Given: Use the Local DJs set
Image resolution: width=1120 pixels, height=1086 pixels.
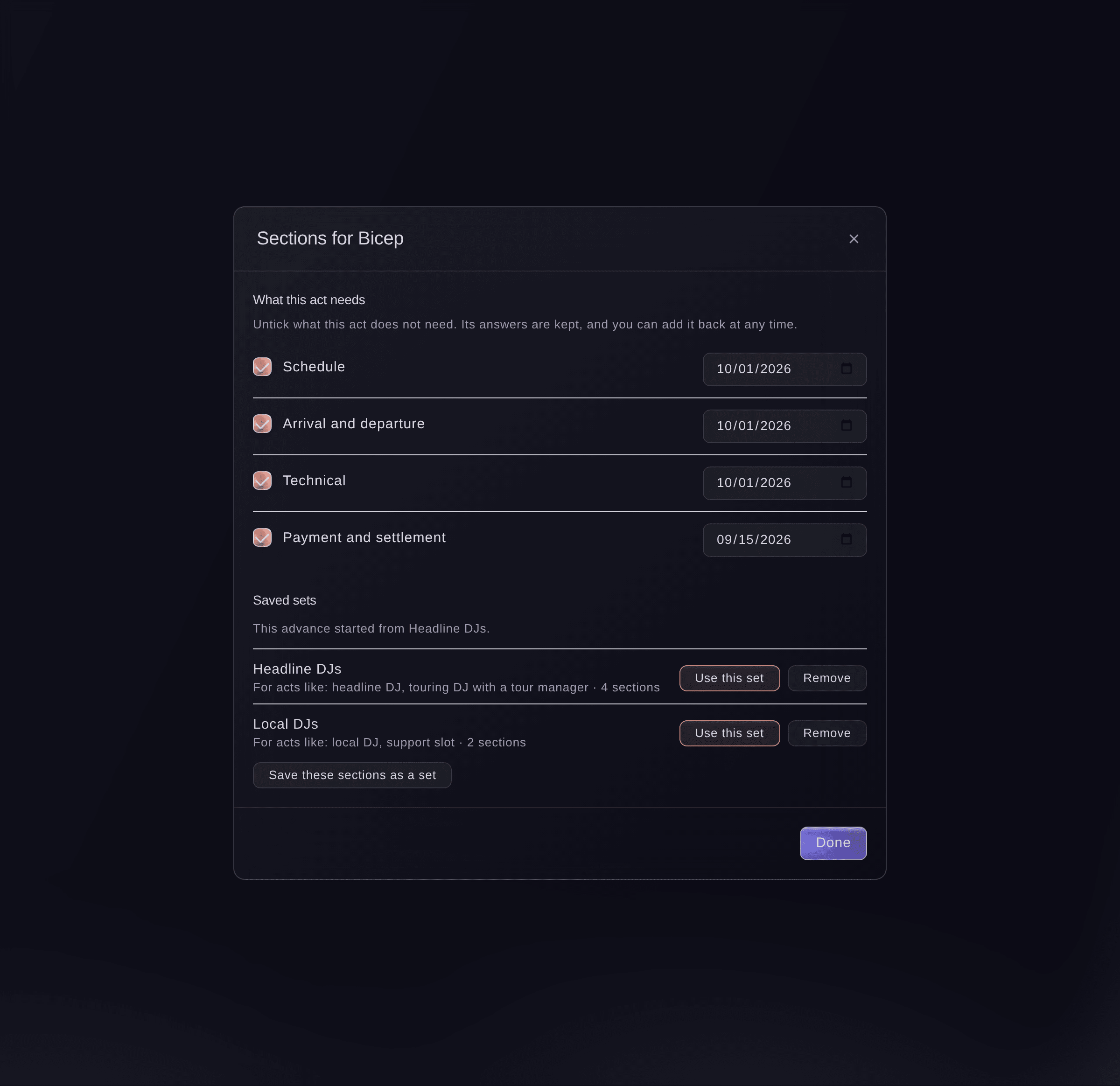Looking at the screenshot, I should (729, 733).
